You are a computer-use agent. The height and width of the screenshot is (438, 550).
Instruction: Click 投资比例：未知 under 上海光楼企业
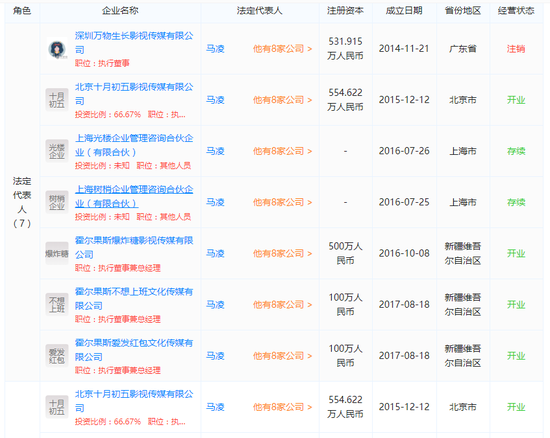102,166
